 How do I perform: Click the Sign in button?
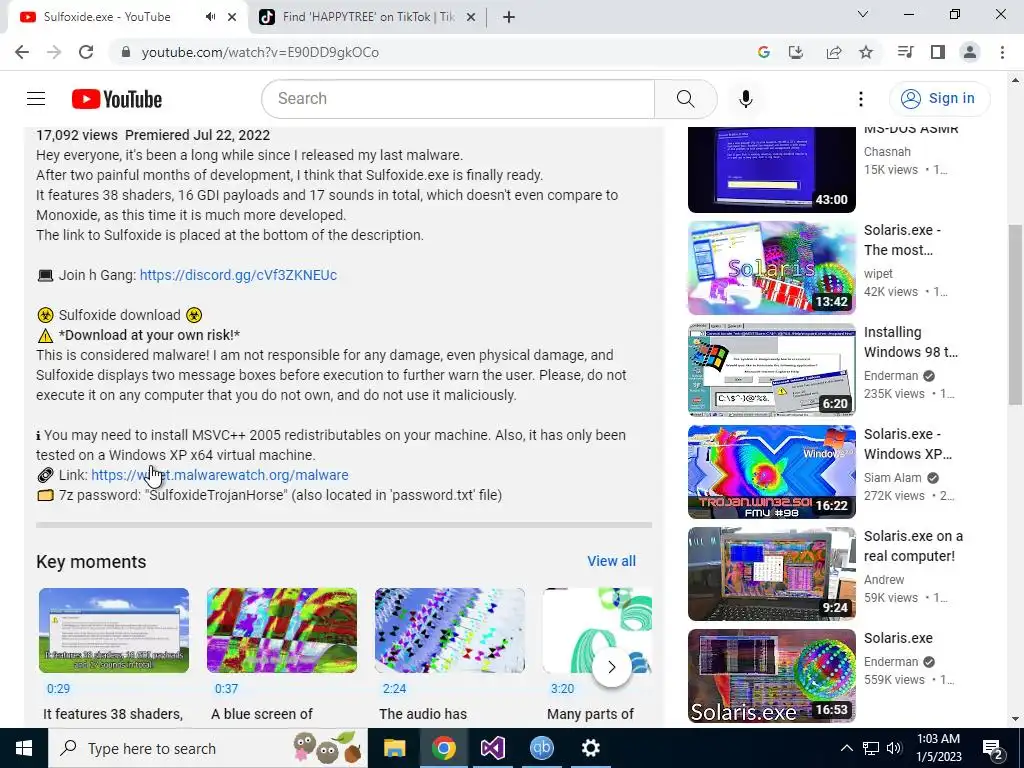(939, 99)
